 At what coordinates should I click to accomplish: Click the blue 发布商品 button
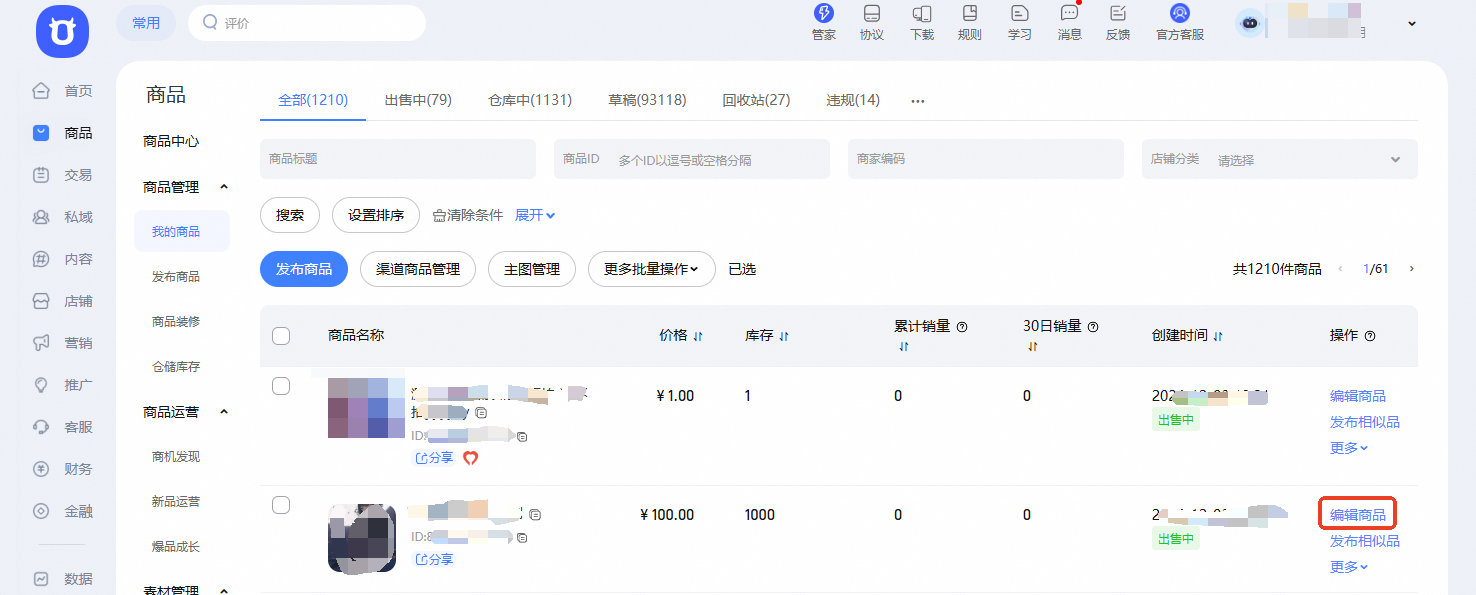[x=304, y=269]
